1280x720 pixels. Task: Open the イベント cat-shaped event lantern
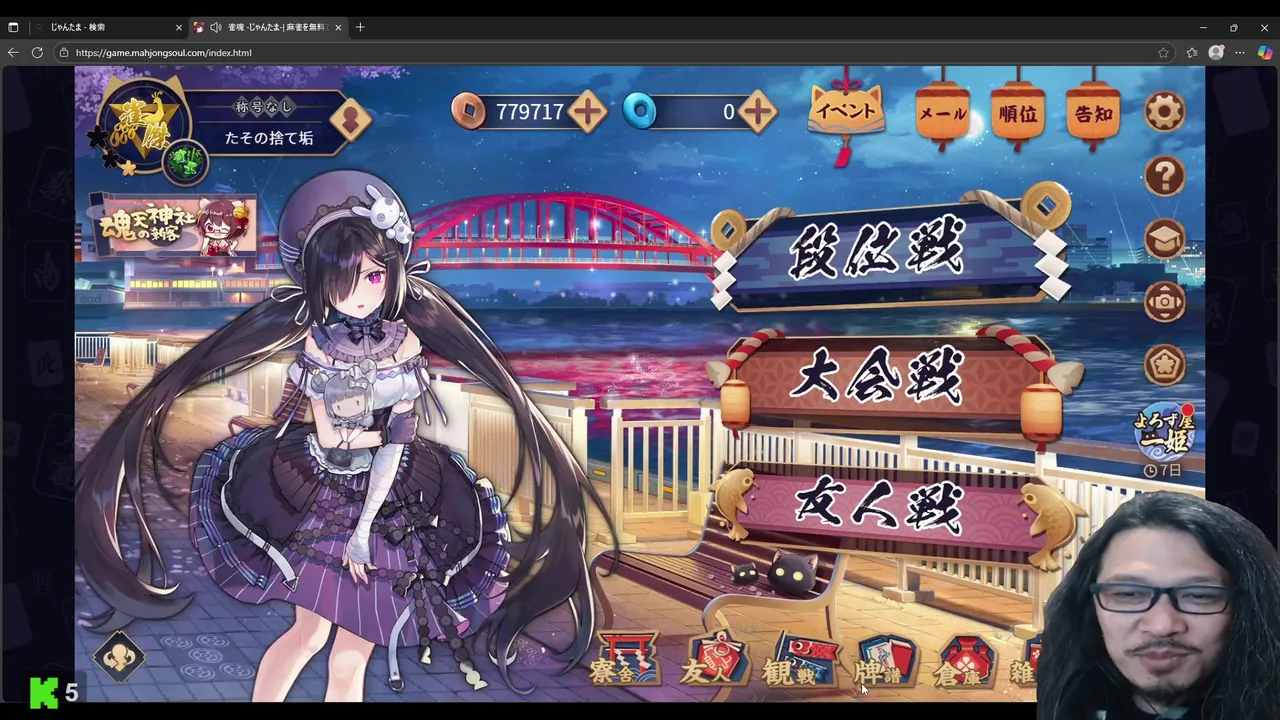tap(845, 112)
